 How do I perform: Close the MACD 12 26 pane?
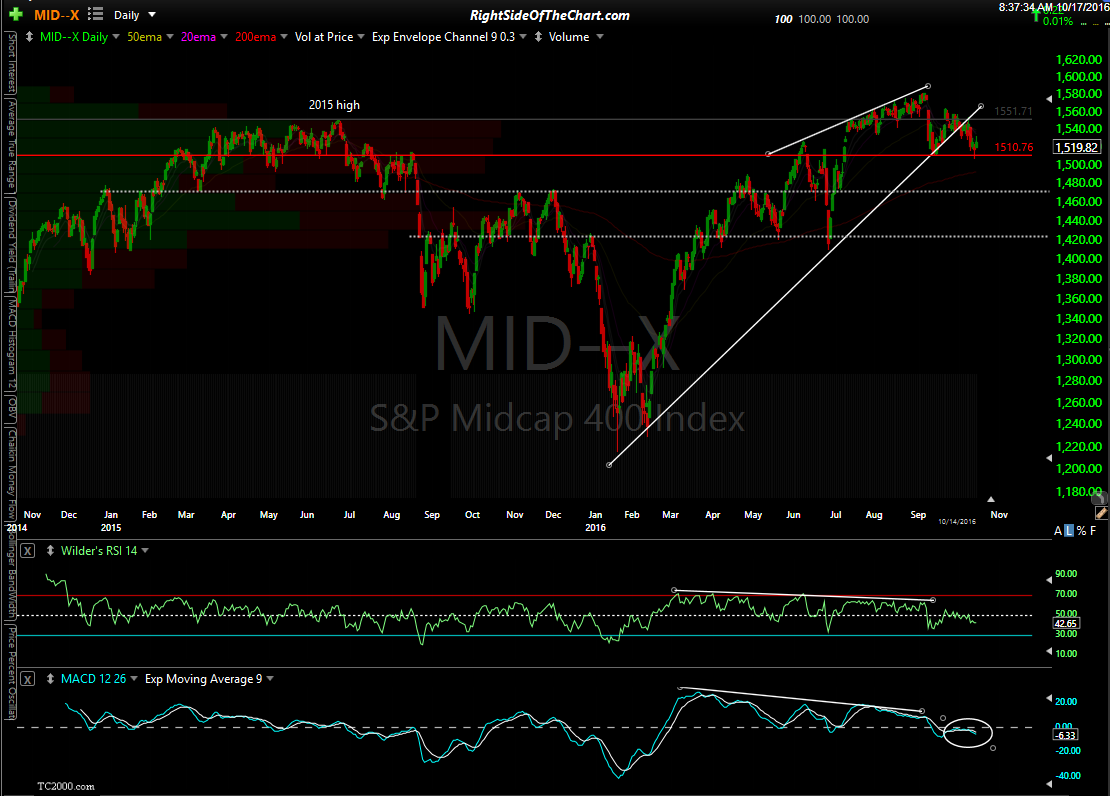tap(27, 679)
